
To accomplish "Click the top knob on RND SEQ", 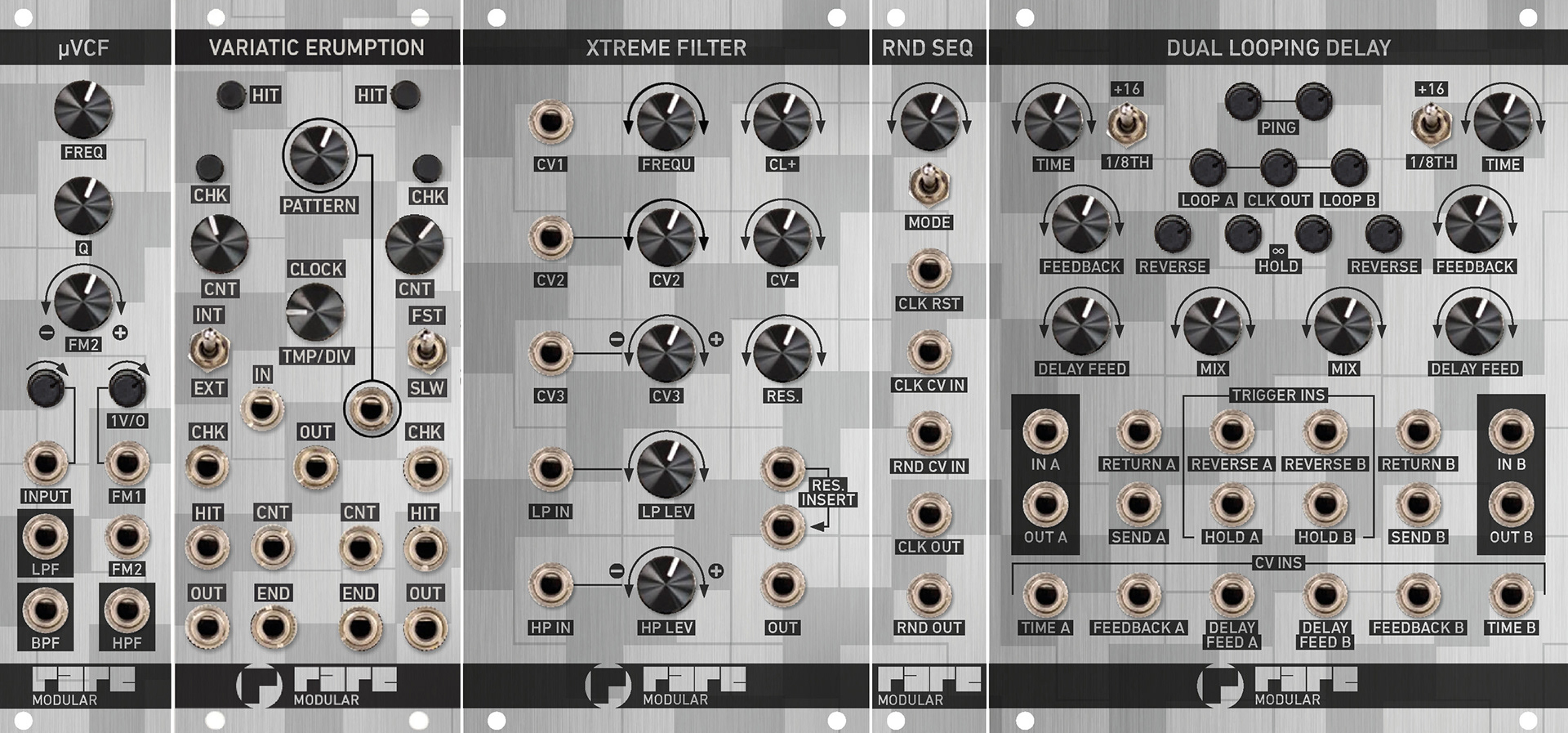I will click(929, 122).
